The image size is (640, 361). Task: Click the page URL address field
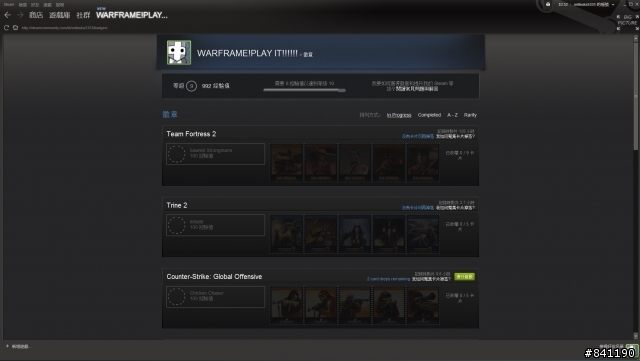tap(64, 28)
